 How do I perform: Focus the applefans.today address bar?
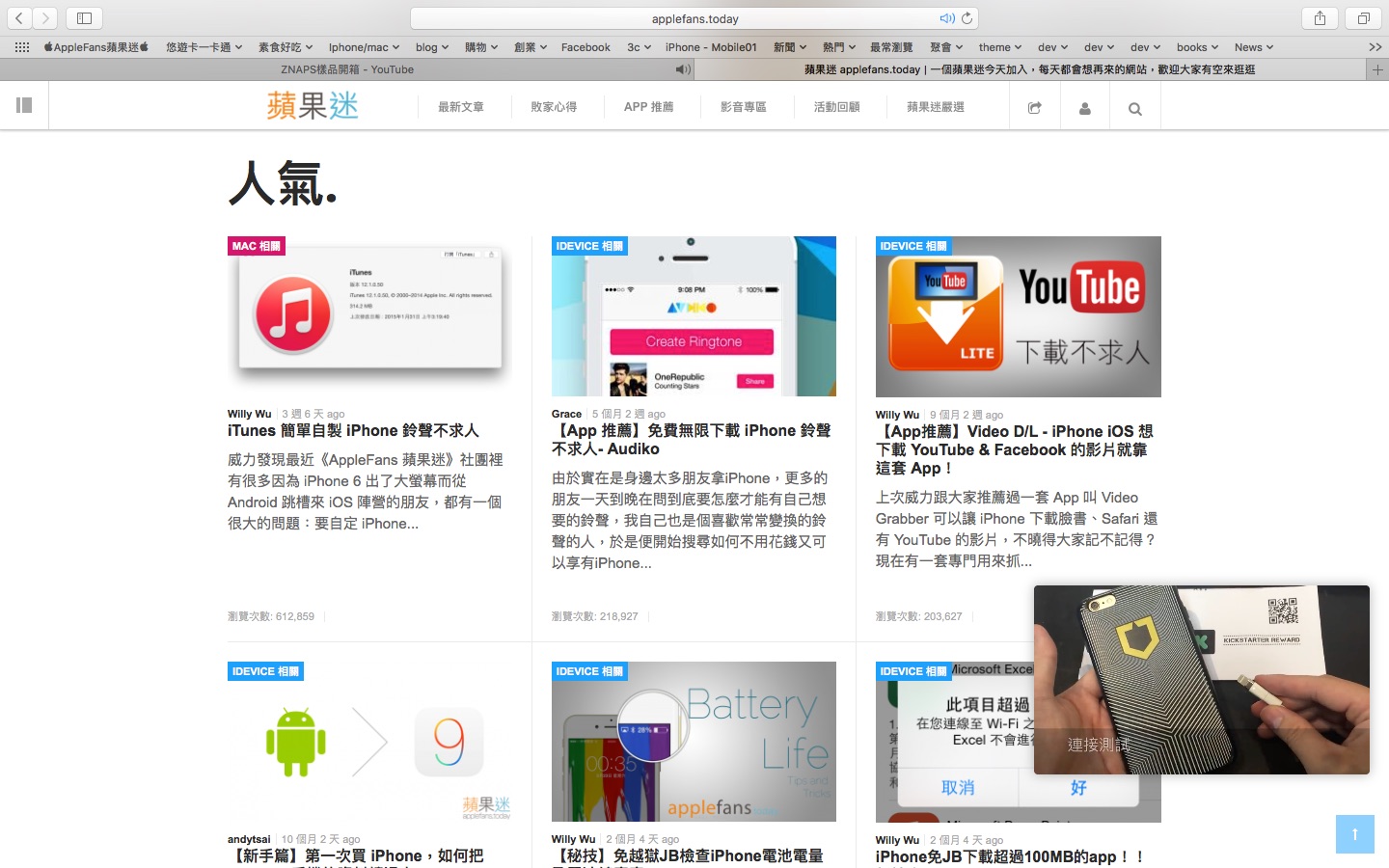(694, 18)
